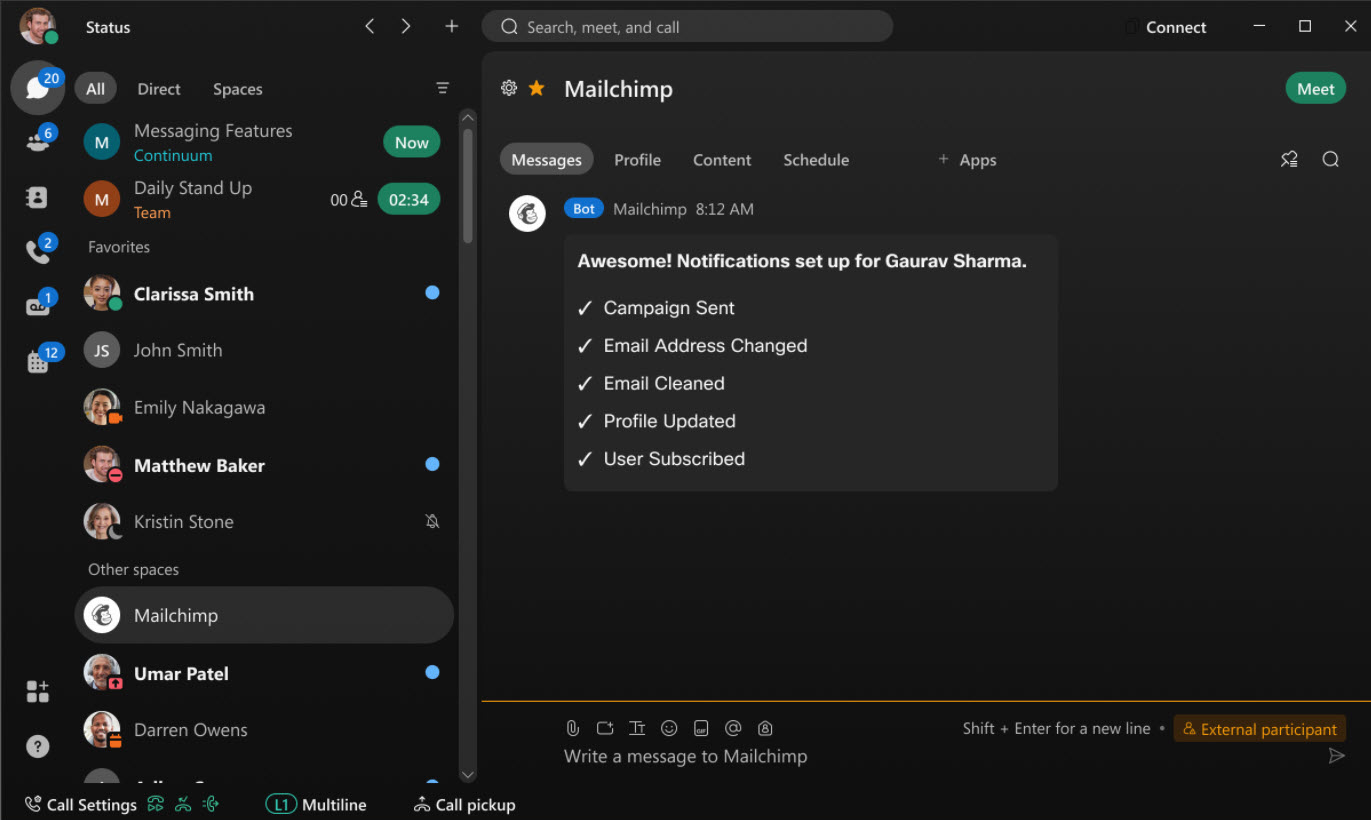Click the space list scrollbar down arrow
Screen dimensions: 1371x820
pyautogui.click(x=467, y=775)
